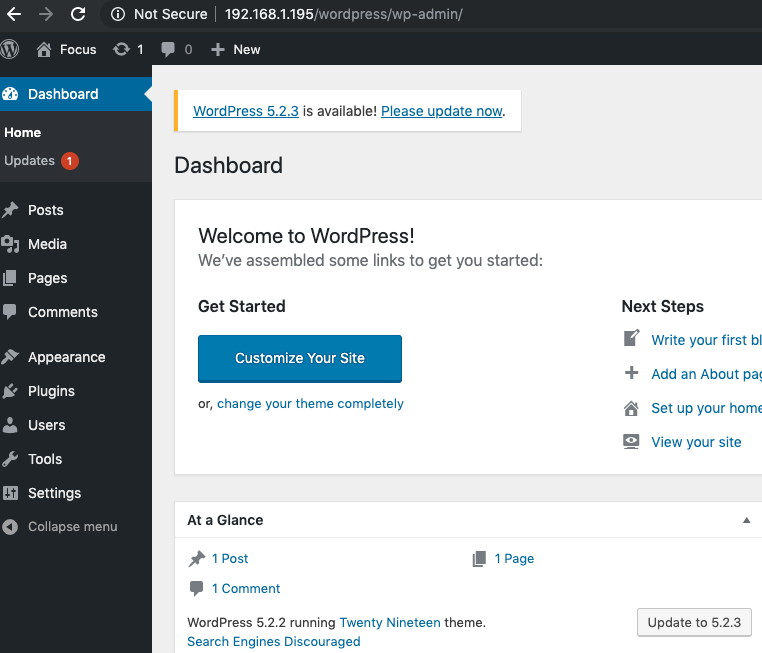Click the house icon beside Set up your home
The height and width of the screenshot is (653, 762).
631,408
